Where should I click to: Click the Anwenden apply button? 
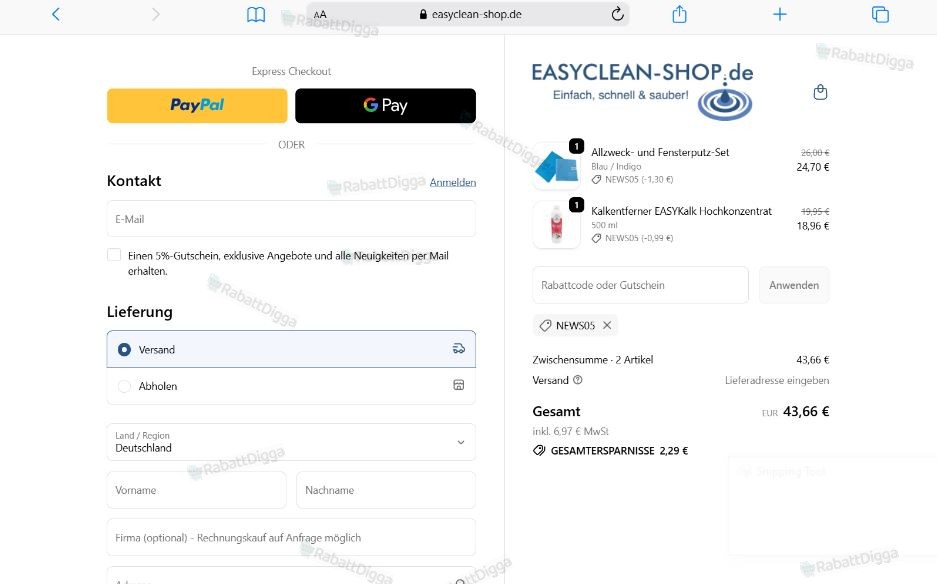coord(794,285)
